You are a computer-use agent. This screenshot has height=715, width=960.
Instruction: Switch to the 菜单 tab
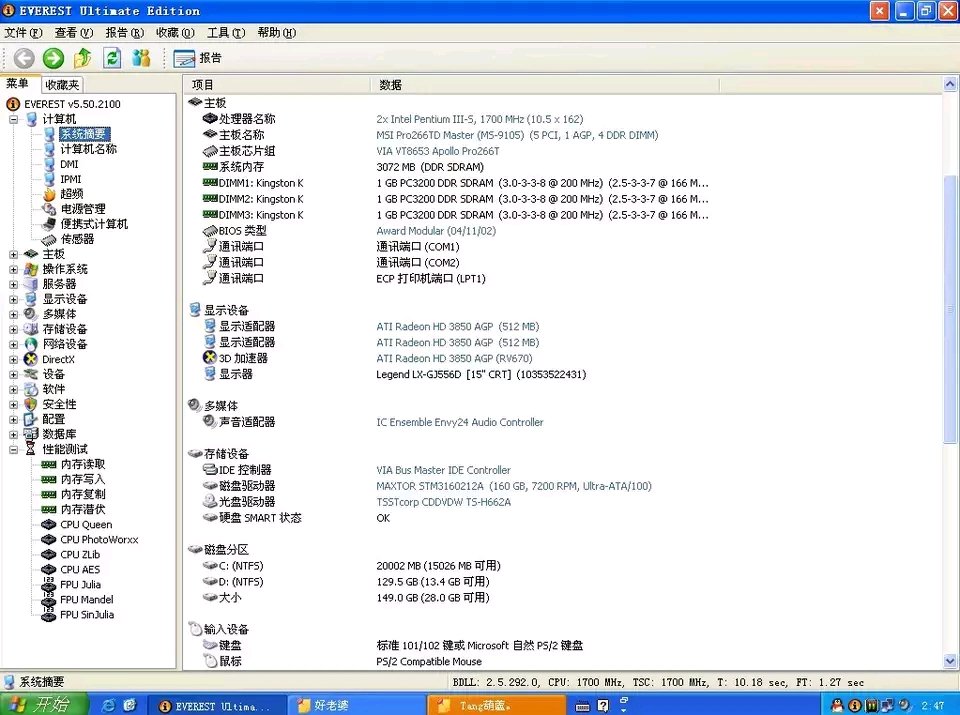pos(18,83)
